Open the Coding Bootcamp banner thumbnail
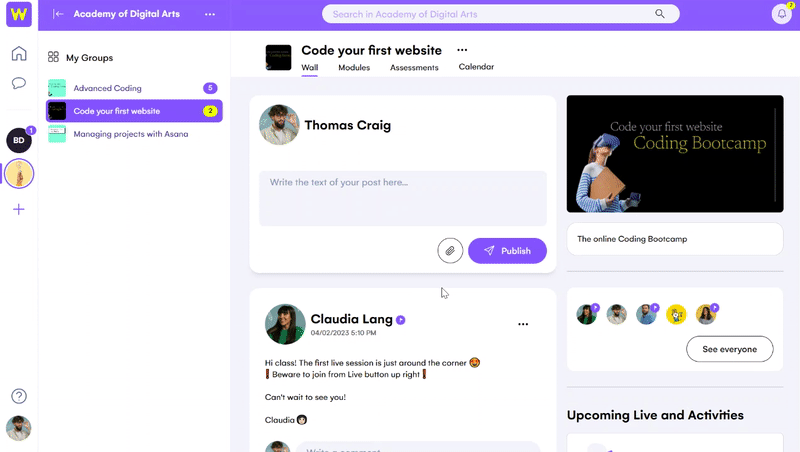800x452 pixels. click(675, 154)
